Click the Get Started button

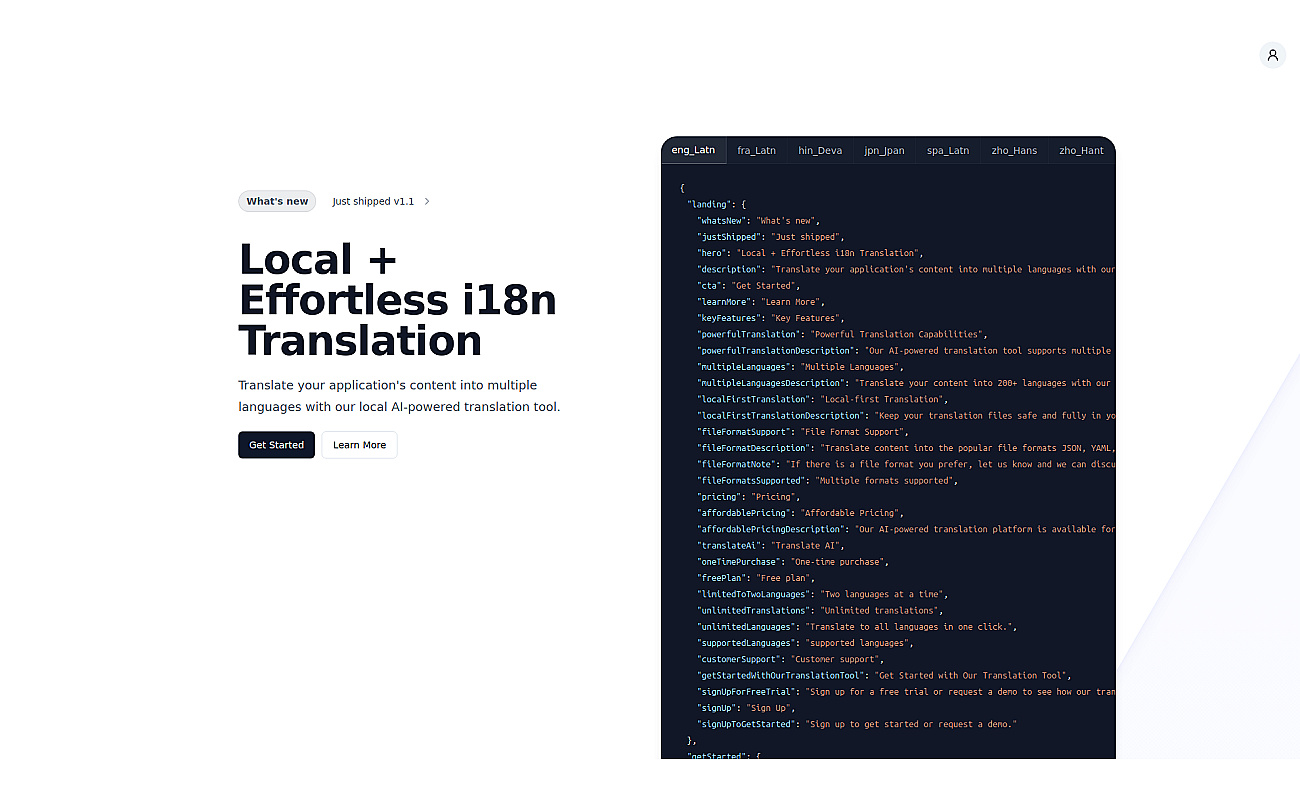(x=276, y=445)
